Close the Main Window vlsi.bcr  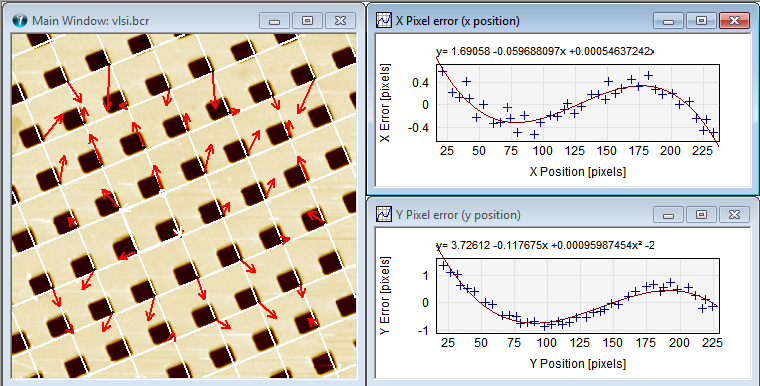pos(340,21)
